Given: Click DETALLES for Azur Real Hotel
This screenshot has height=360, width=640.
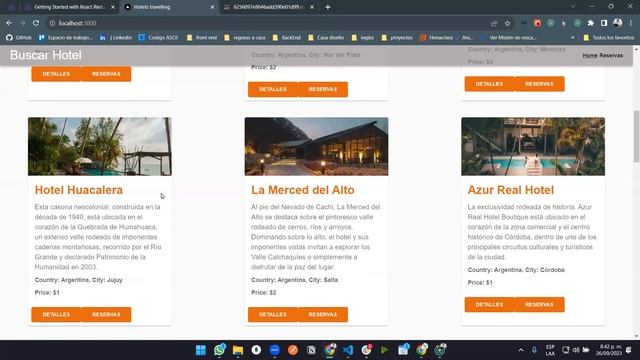Looking at the screenshot, I should (x=489, y=304).
